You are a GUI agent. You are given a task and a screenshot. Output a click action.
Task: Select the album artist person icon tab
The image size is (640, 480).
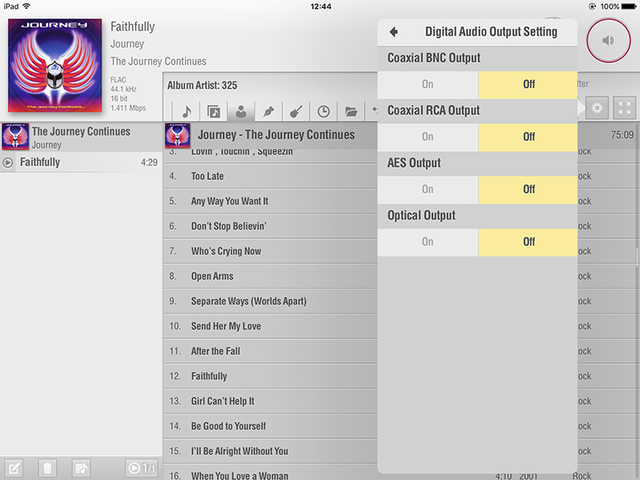pyautogui.click(x=241, y=110)
